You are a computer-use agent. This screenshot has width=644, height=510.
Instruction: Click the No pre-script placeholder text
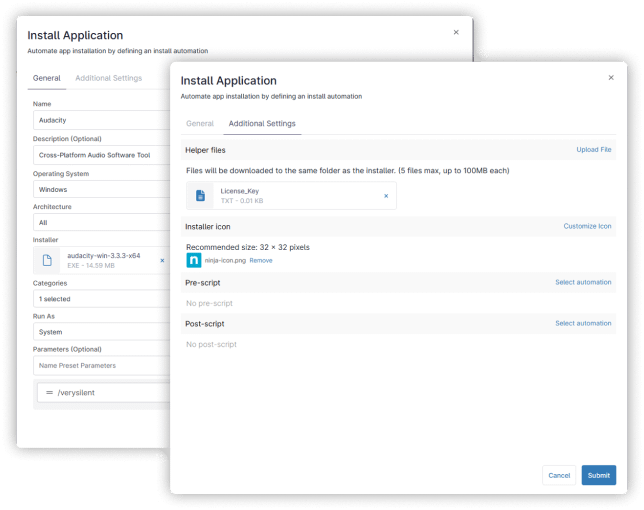tap(209, 303)
